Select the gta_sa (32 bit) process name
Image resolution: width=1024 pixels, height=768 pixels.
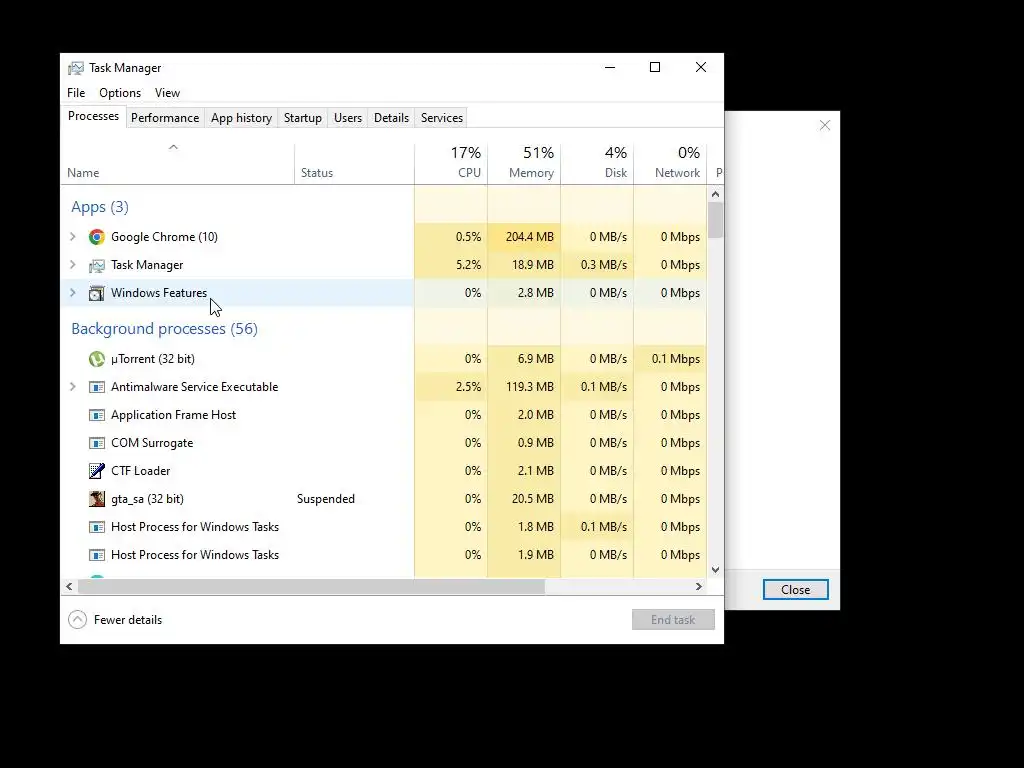click(147, 499)
